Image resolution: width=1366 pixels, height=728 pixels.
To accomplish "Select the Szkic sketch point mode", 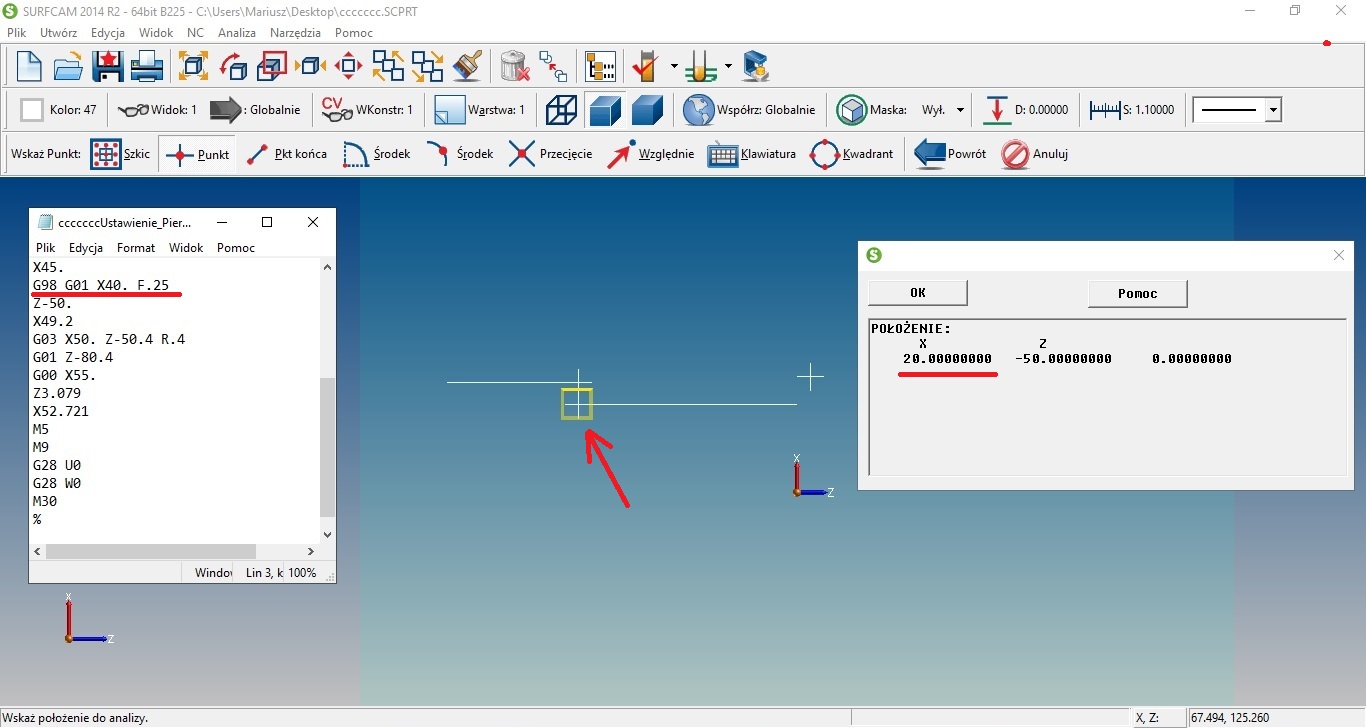I will point(120,154).
